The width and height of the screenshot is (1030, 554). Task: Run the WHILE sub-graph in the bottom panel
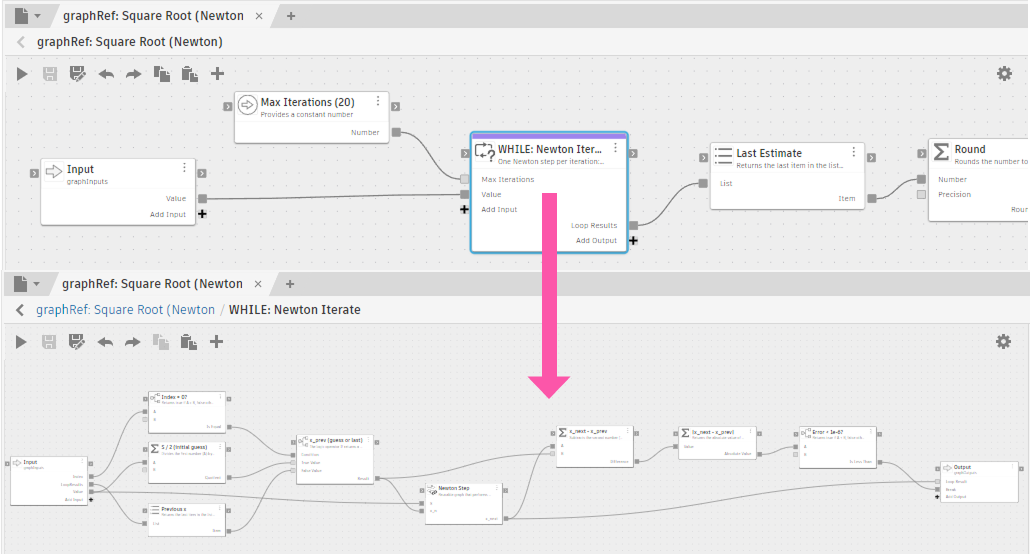tap(21, 342)
